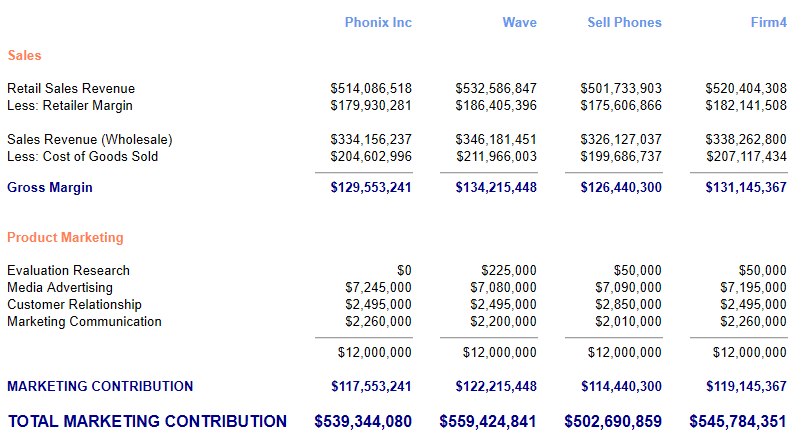Click the Product Marketing section heading
The image size is (797, 446).
tap(65, 237)
